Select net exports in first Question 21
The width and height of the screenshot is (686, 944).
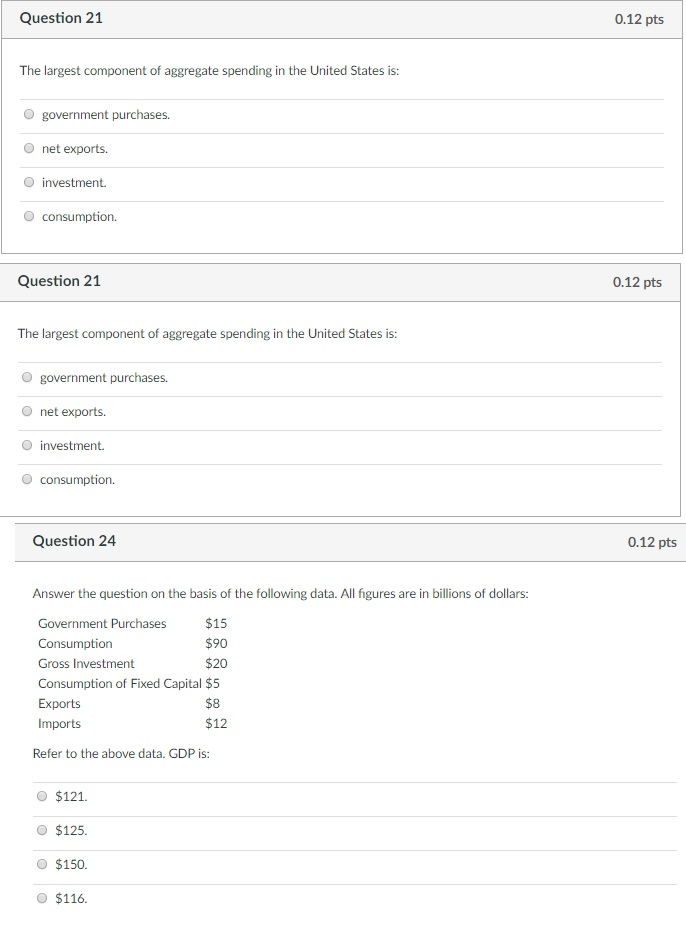[29, 148]
